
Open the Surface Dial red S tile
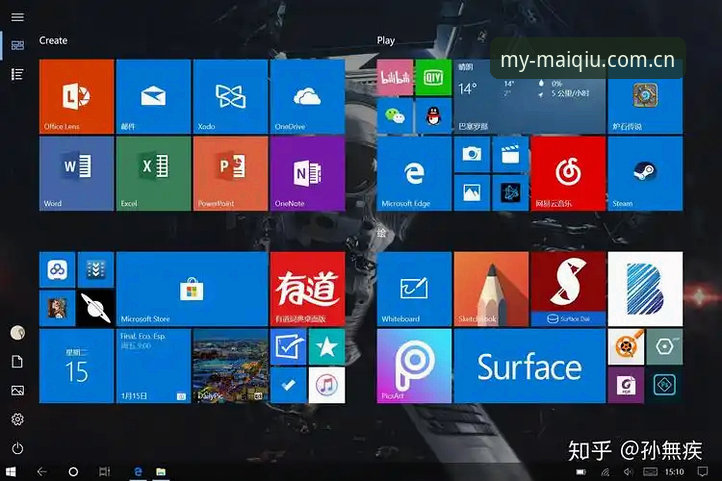coord(568,289)
